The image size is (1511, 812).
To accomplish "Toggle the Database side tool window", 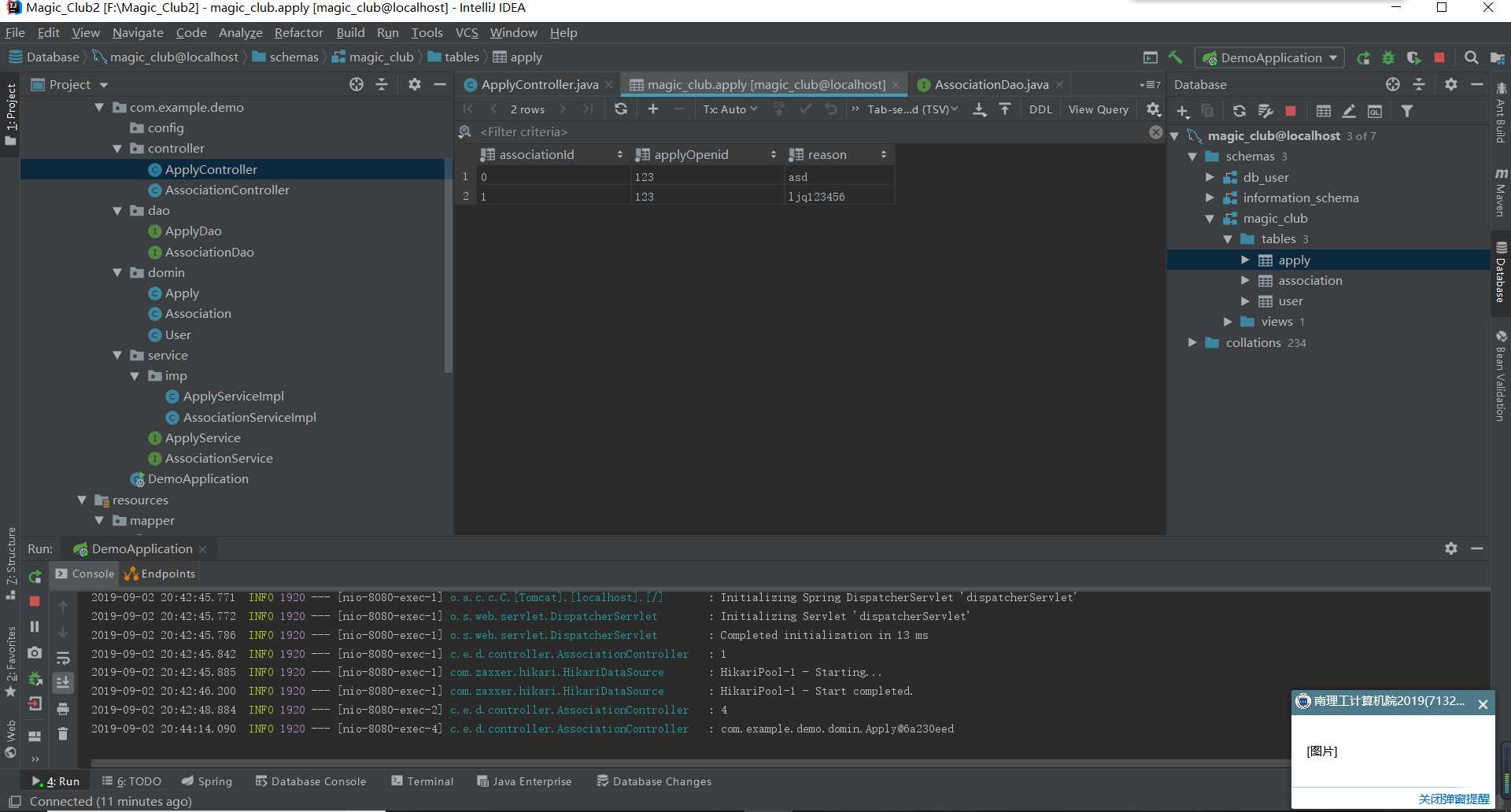I will click(x=1502, y=272).
